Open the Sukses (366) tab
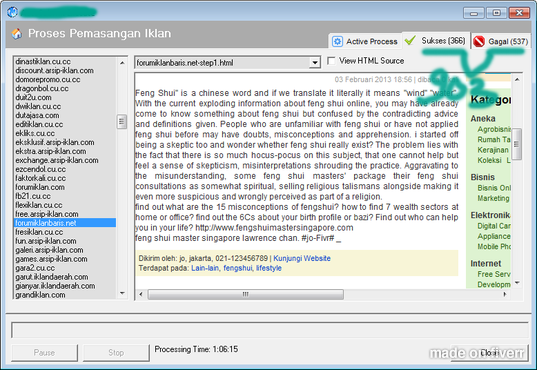 point(436,40)
